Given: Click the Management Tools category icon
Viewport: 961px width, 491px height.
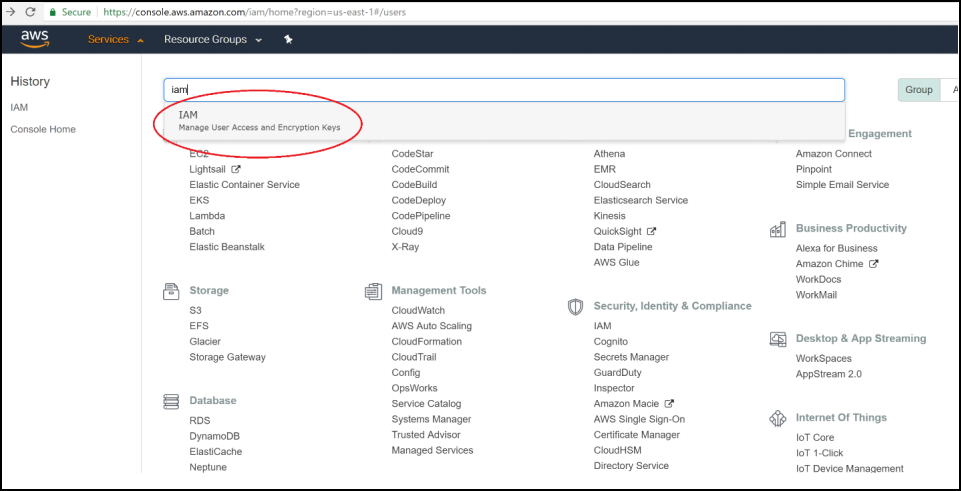Looking at the screenshot, I should (x=373, y=291).
